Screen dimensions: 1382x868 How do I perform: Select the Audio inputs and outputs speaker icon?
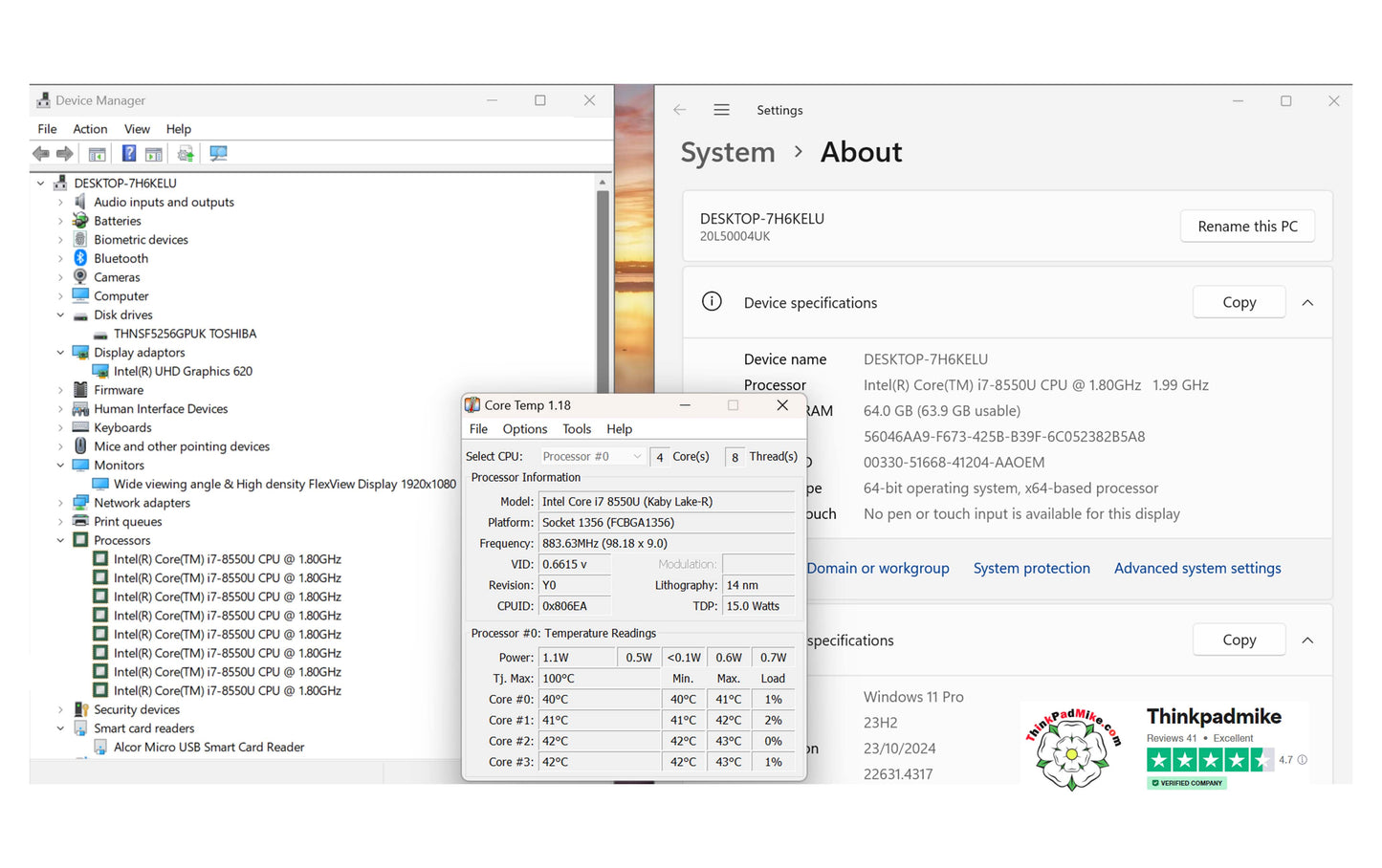[80, 202]
